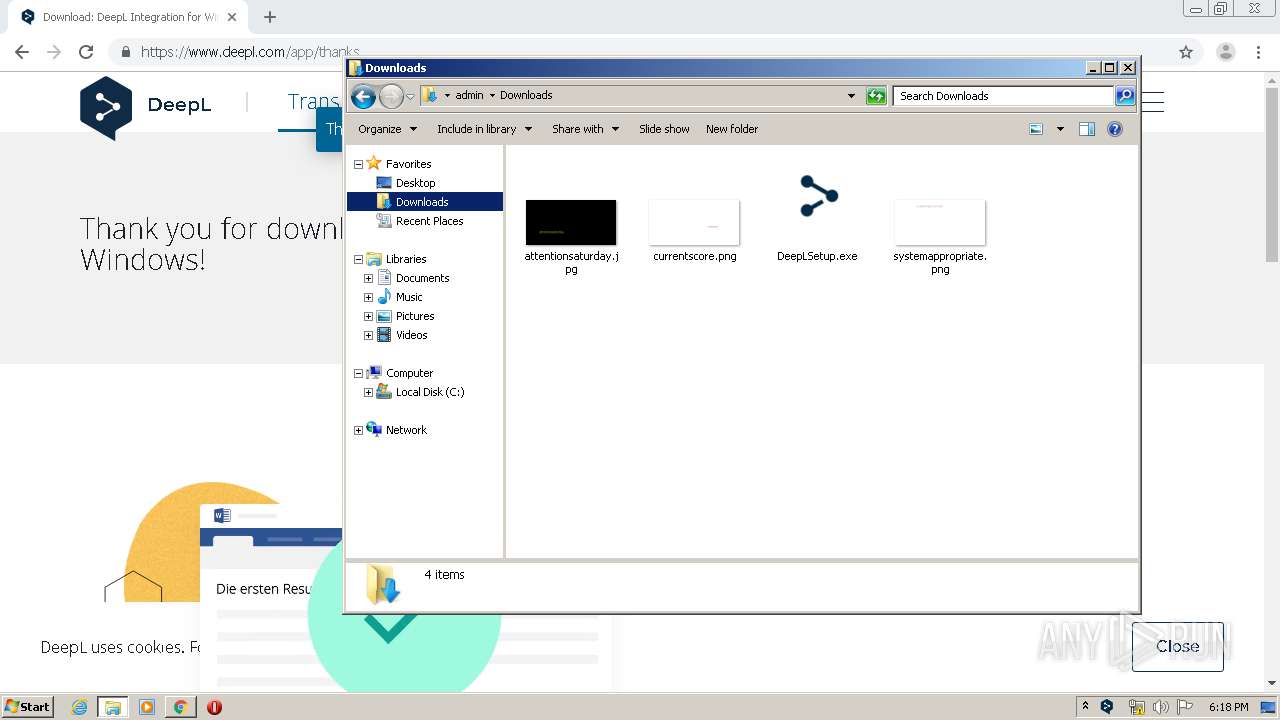Click into the Search Downloads field
This screenshot has height=720, width=1280.
(x=1003, y=96)
